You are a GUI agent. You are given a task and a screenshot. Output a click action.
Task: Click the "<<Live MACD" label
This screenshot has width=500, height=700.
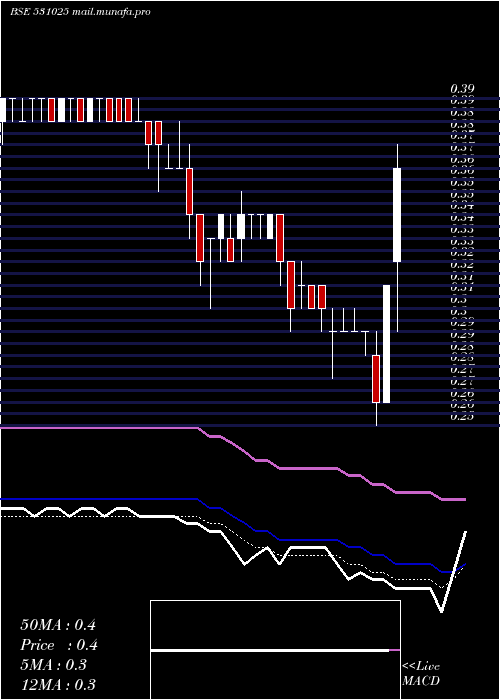421,674
